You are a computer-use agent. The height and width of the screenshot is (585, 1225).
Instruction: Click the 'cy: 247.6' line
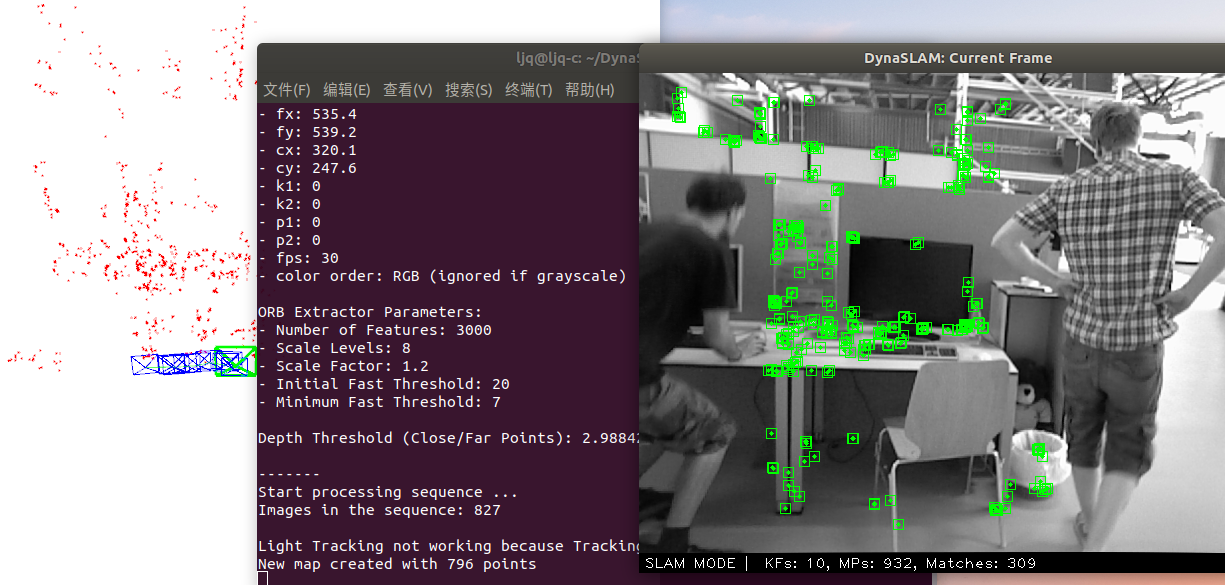tap(308, 168)
